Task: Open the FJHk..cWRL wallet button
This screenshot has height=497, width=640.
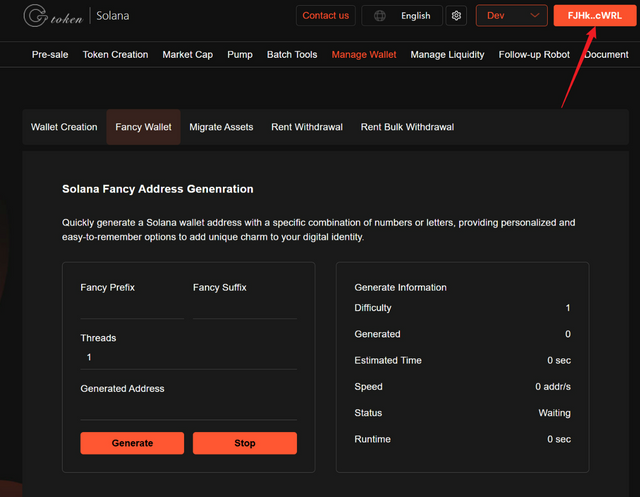Action: (x=594, y=16)
